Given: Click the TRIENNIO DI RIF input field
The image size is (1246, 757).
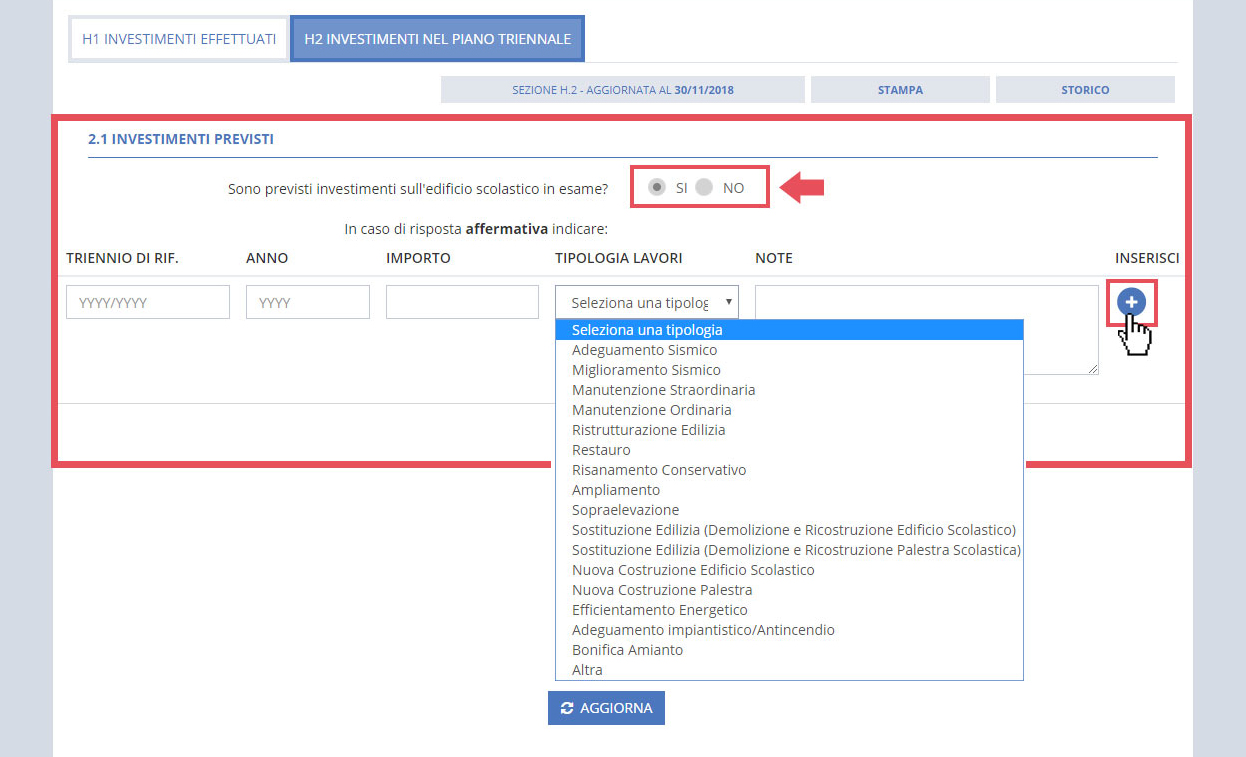Looking at the screenshot, I should pos(147,301).
